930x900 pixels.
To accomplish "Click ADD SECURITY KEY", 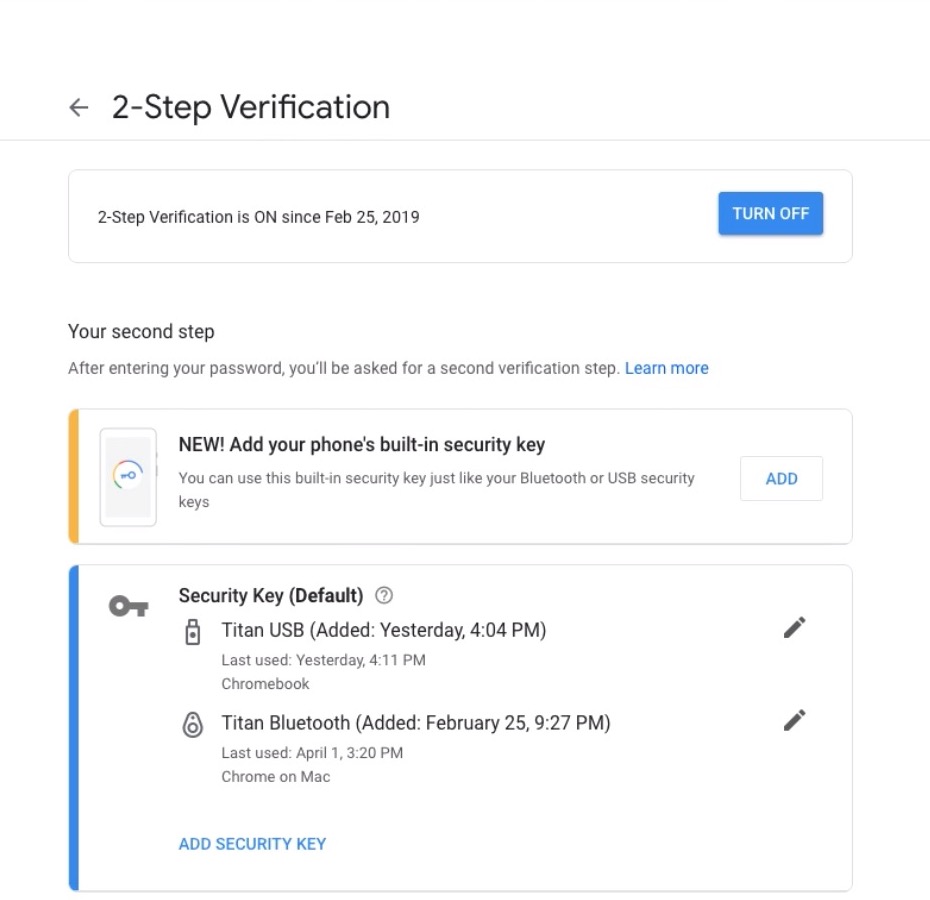I will point(252,844).
